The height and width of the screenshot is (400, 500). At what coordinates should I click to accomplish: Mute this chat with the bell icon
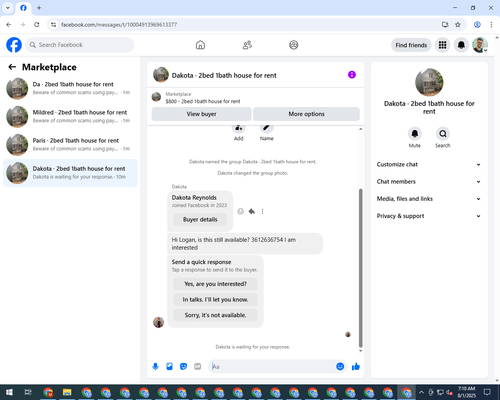(414, 134)
